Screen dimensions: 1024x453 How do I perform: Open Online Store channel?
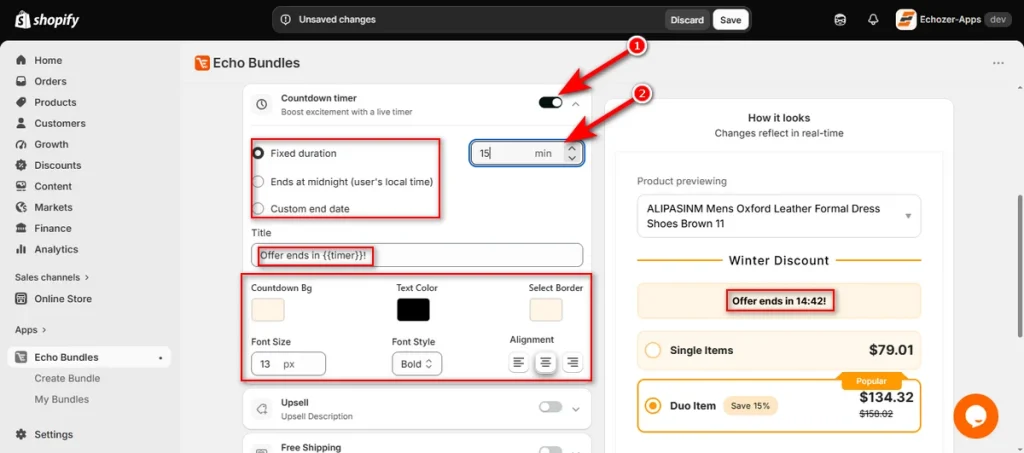(63, 298)
